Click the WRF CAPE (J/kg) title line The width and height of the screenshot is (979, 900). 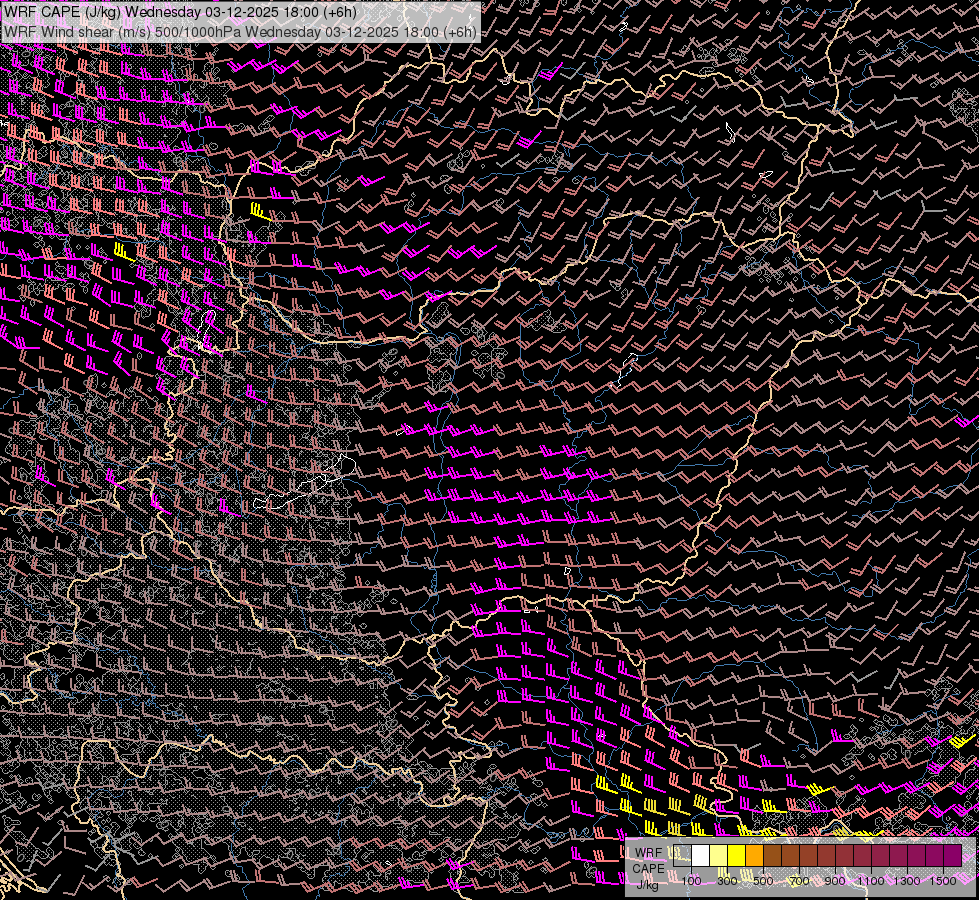pyautogui.click(x=180, y=12)
